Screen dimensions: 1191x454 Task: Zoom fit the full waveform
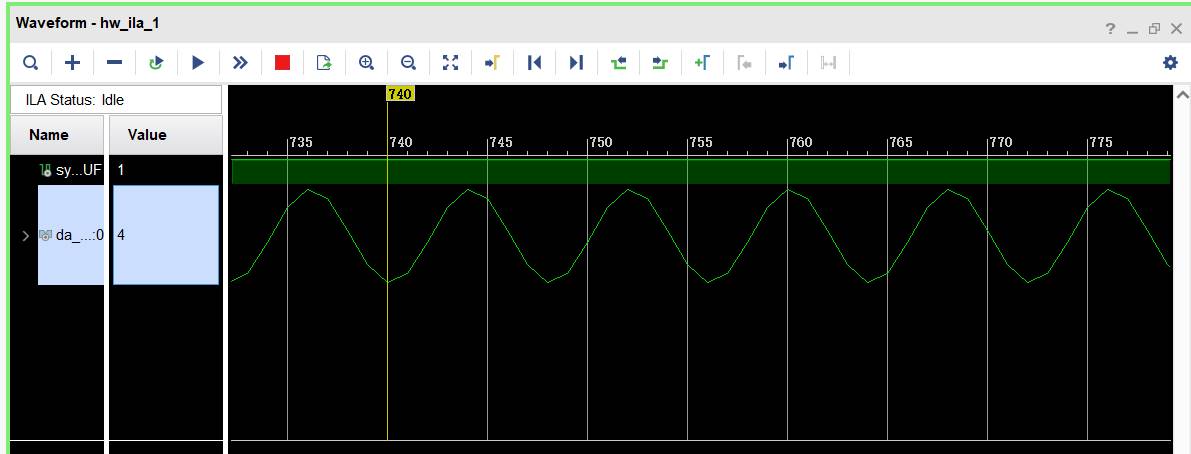450,63
